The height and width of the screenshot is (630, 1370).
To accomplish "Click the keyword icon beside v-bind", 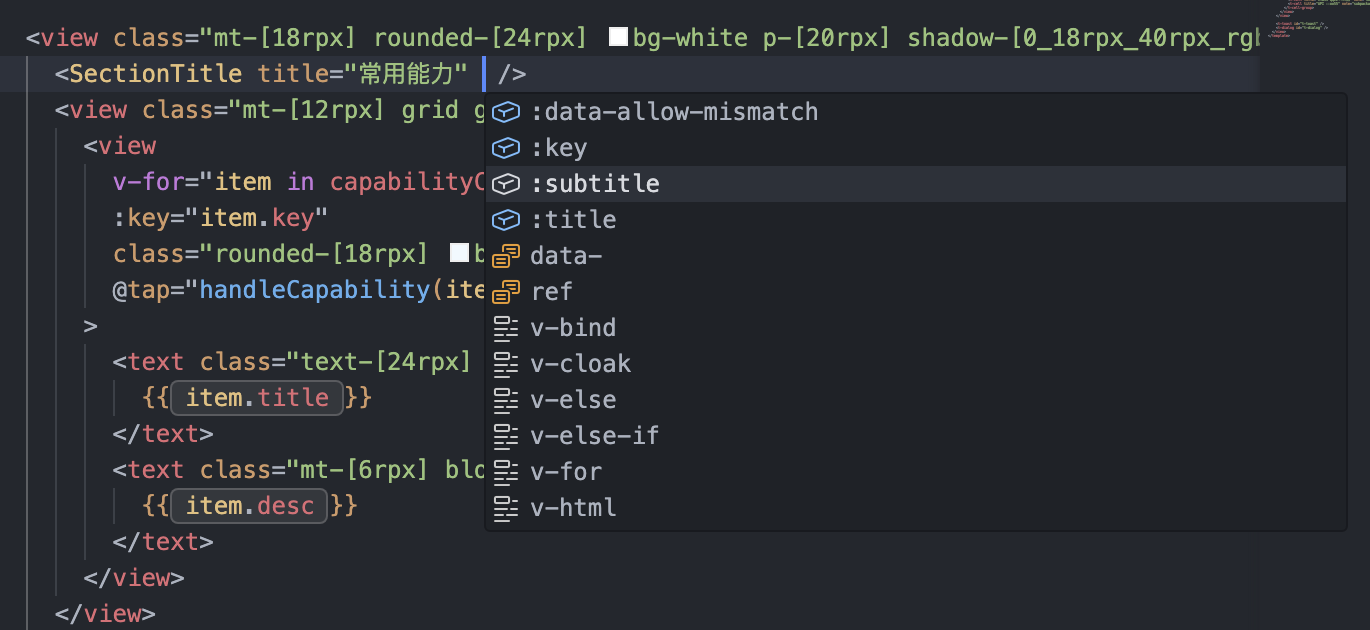I will 507,328.
